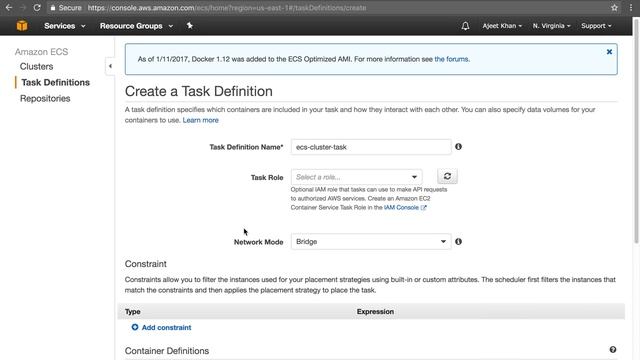
Task: Open the Support dropdown menu
Action: [596, 26]
